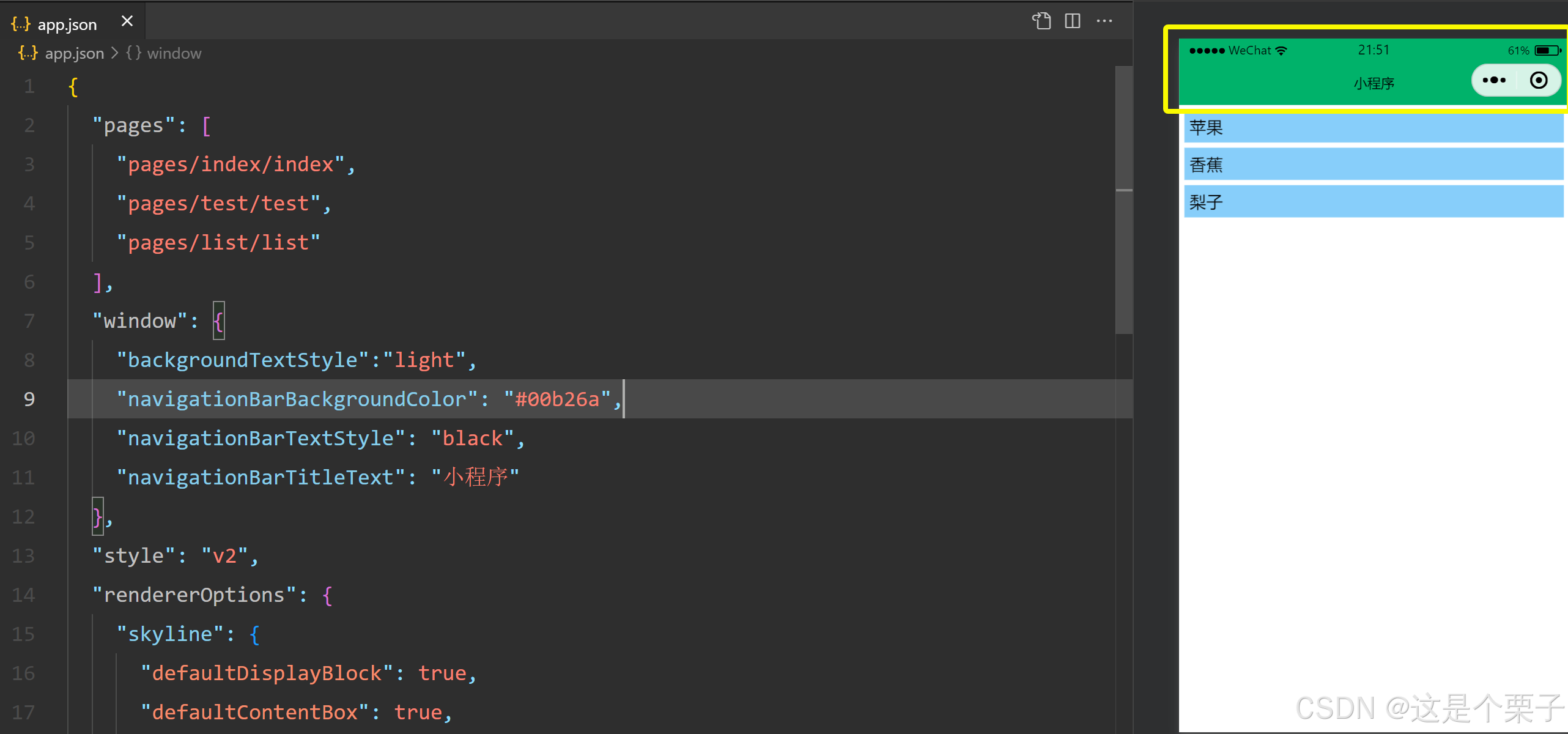Click the split editor icon

click(x=1073, y=21)
